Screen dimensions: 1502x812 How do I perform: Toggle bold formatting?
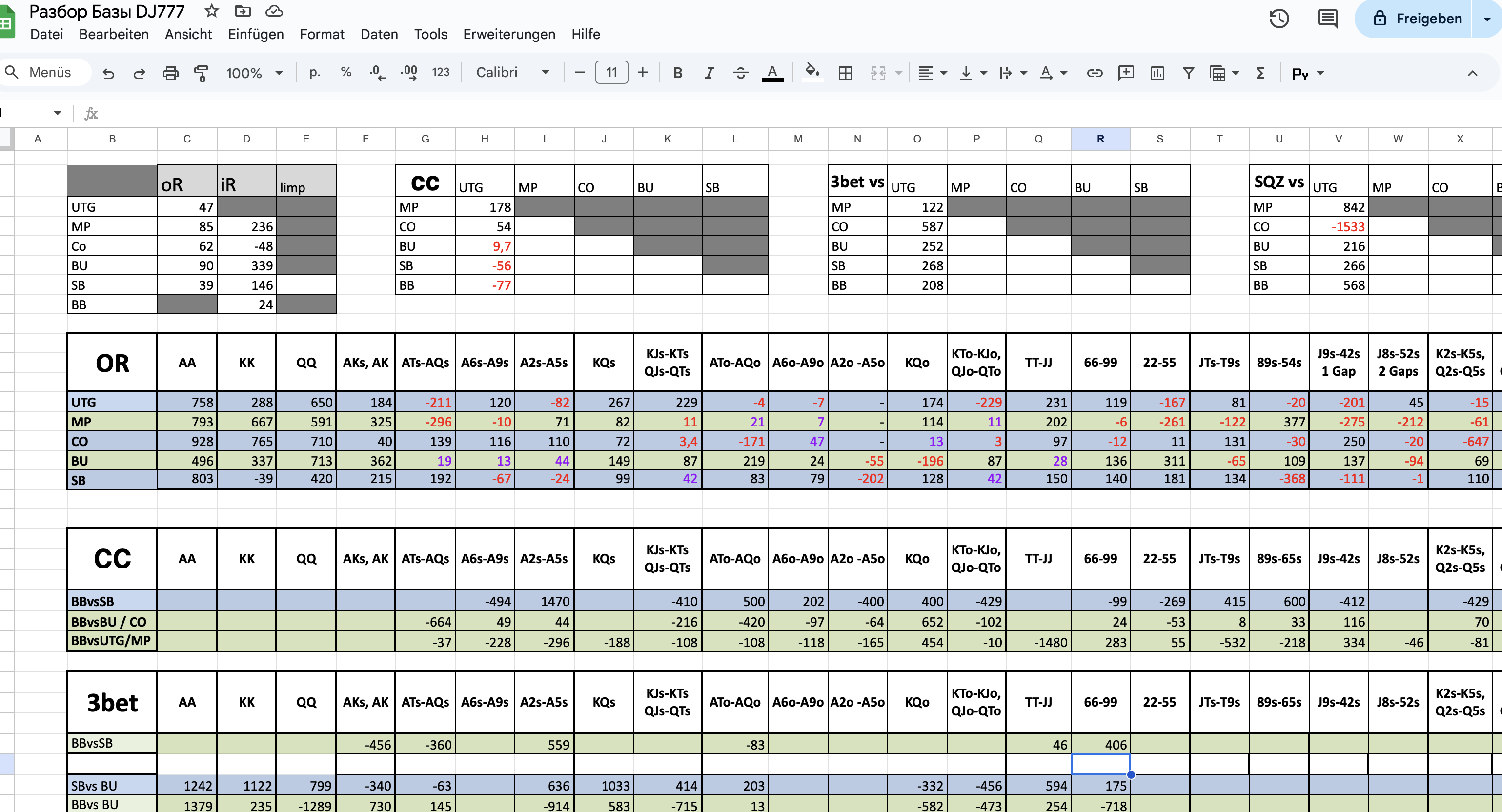click(x=677, y=73)
